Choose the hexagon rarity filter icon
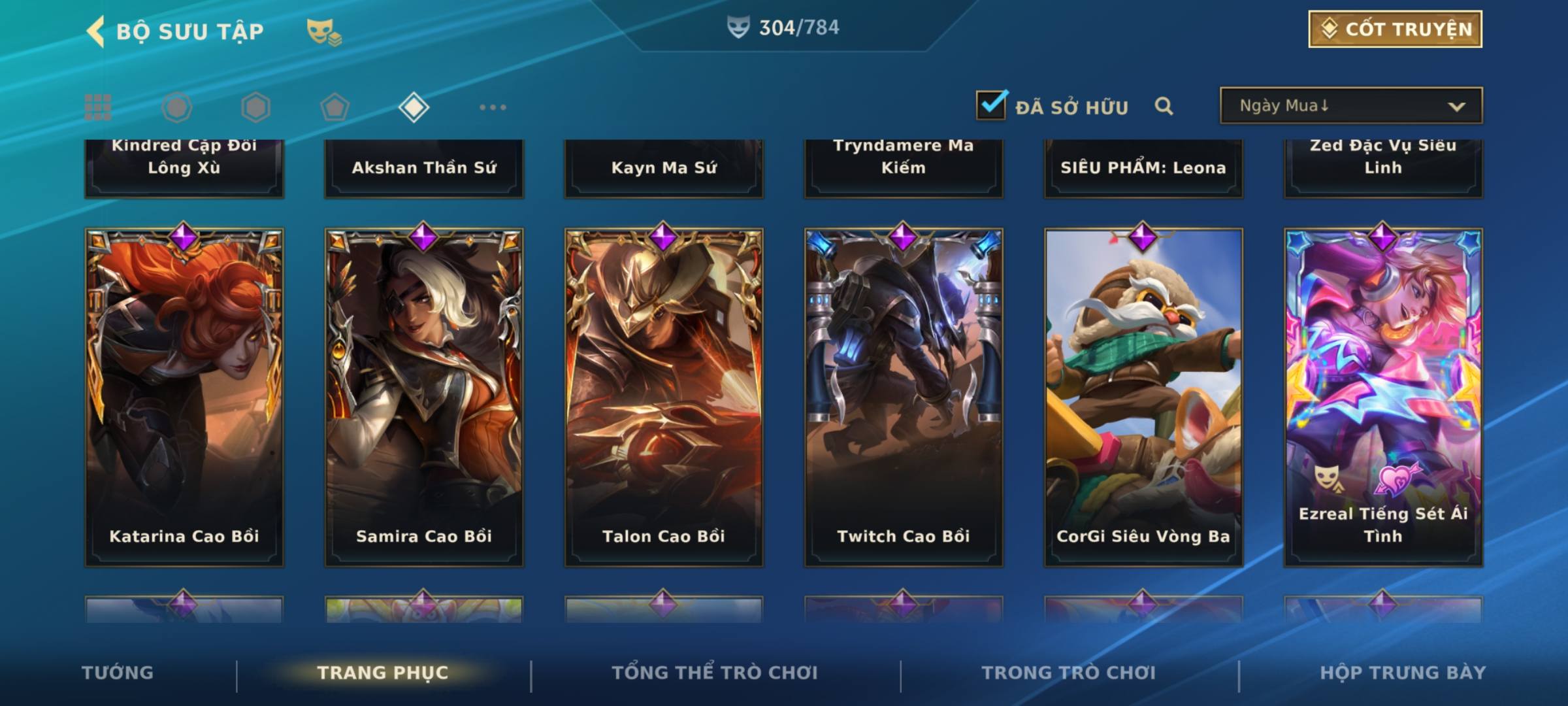Screen dimensions: 1568x706 click(255, 107)
